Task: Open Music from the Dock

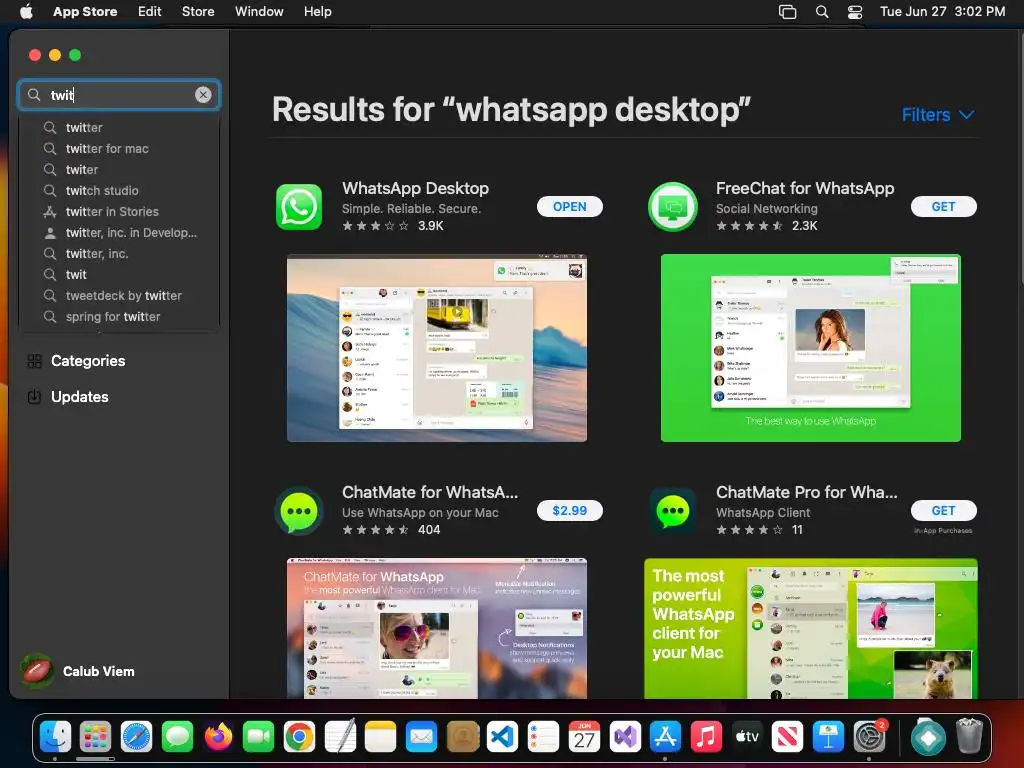Action: click(x=706, y=737)
